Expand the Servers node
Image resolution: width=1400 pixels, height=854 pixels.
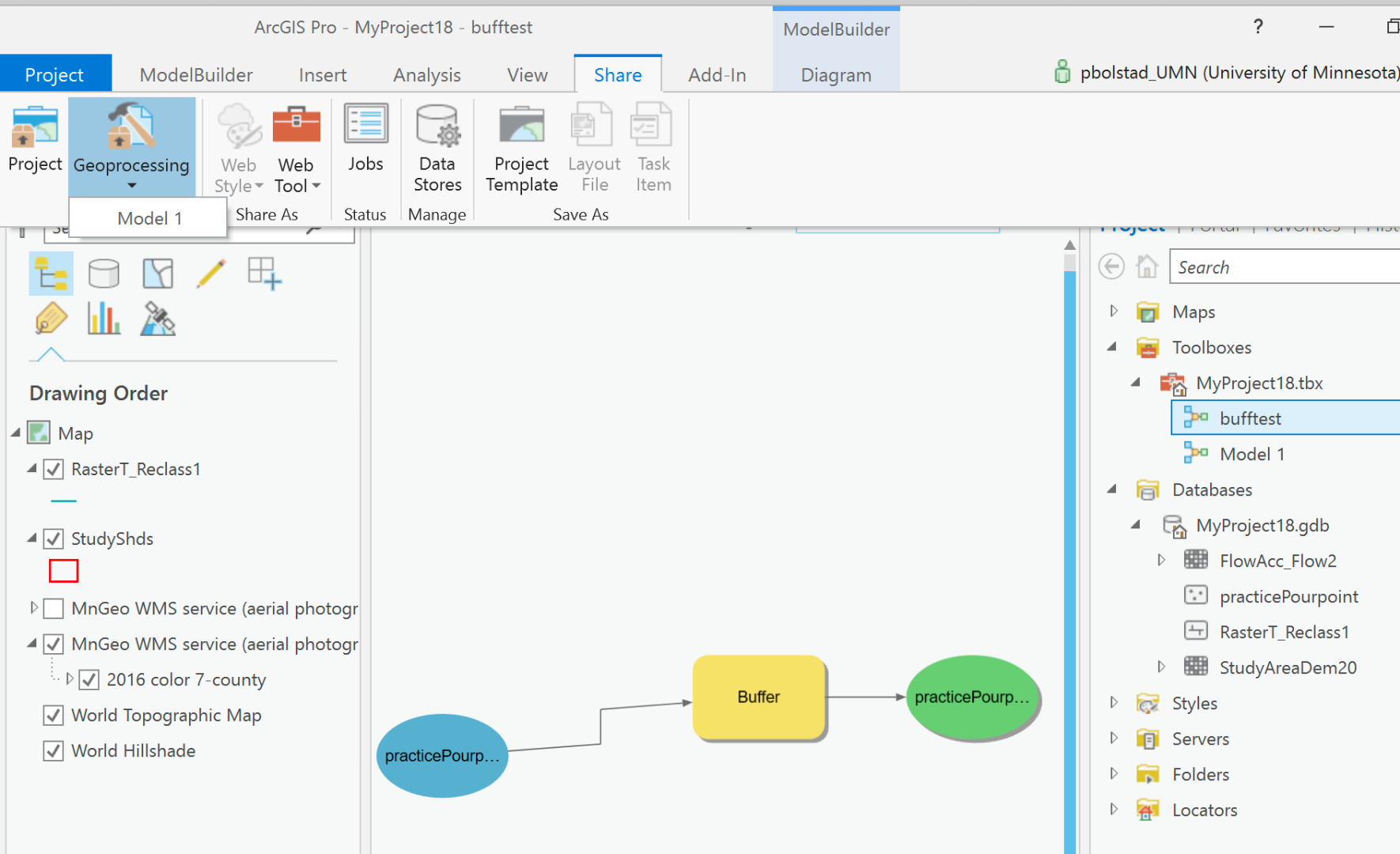click(x=1114, y=738)
